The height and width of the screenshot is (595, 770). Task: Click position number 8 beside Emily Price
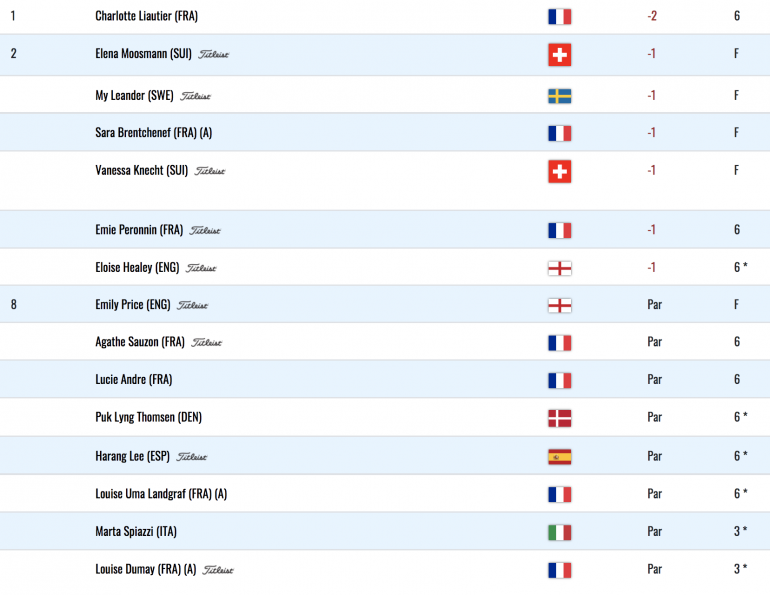(14, 304)
